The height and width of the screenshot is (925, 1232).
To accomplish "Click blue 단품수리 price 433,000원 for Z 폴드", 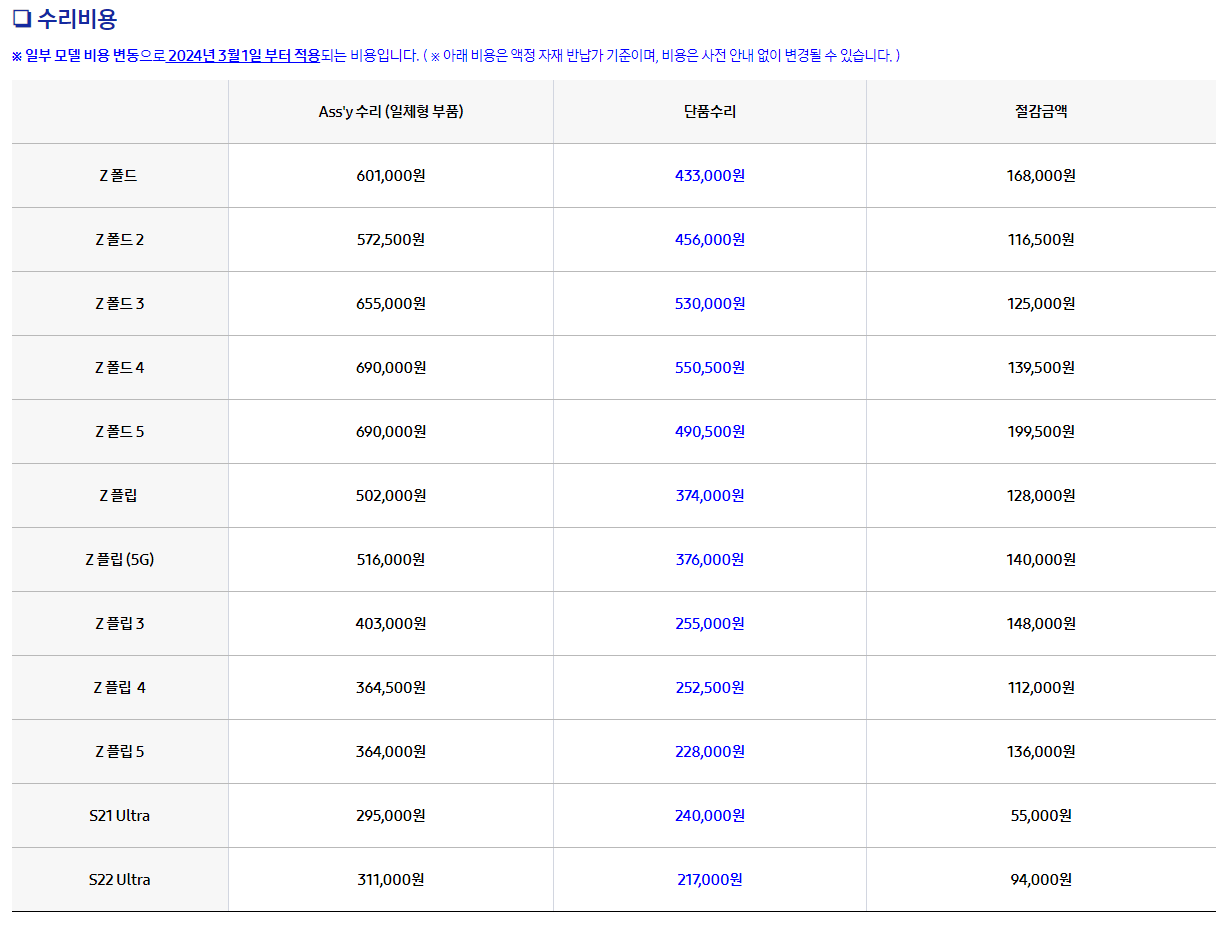I will click(710, 176).
